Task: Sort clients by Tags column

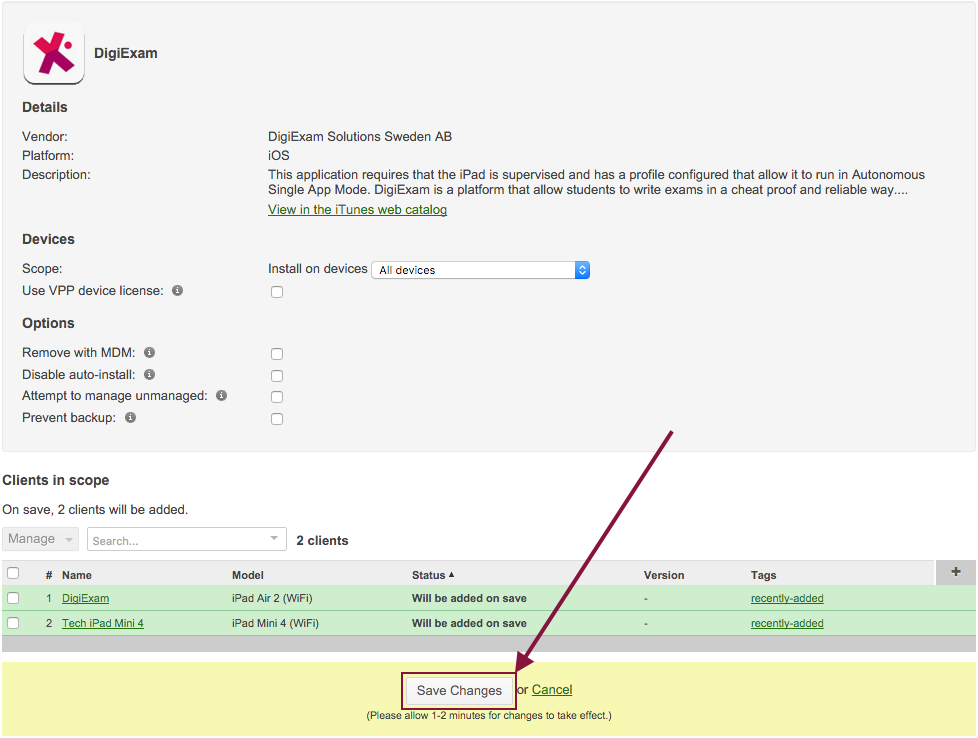Action: pos(763,575)
